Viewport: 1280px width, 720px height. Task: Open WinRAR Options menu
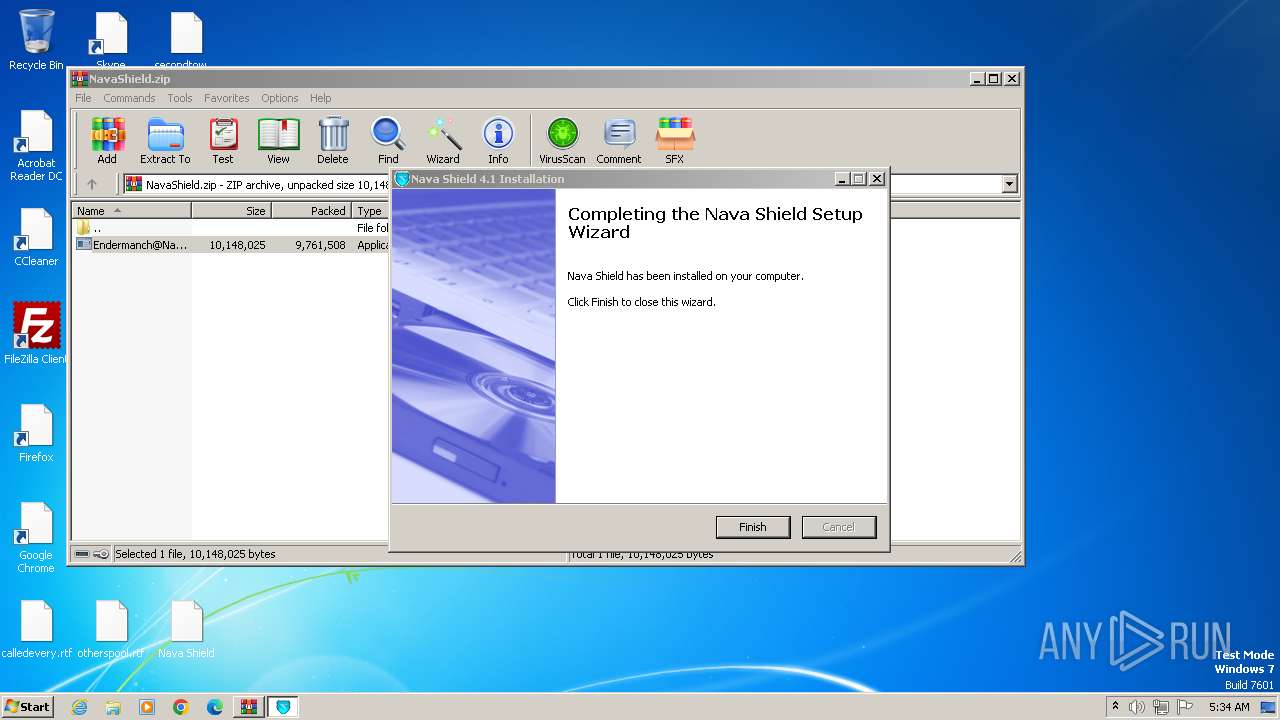280,98
